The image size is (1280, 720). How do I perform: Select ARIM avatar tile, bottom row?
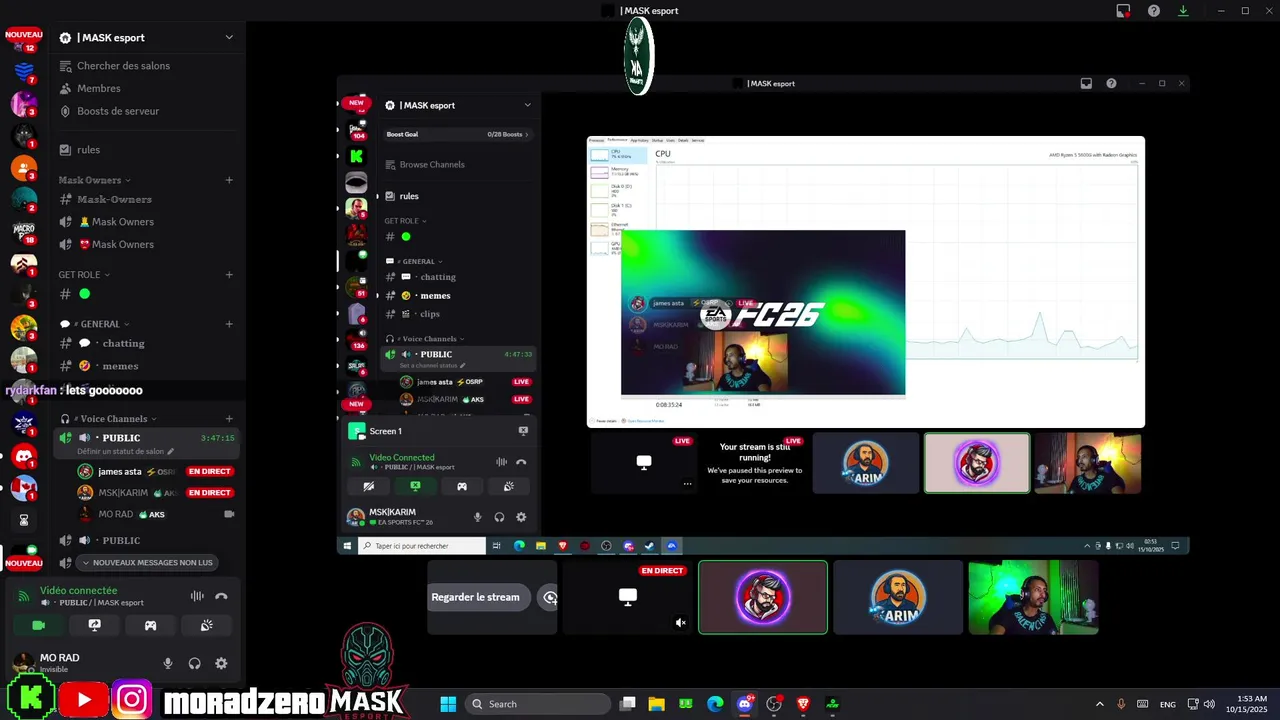coord(898,597)
